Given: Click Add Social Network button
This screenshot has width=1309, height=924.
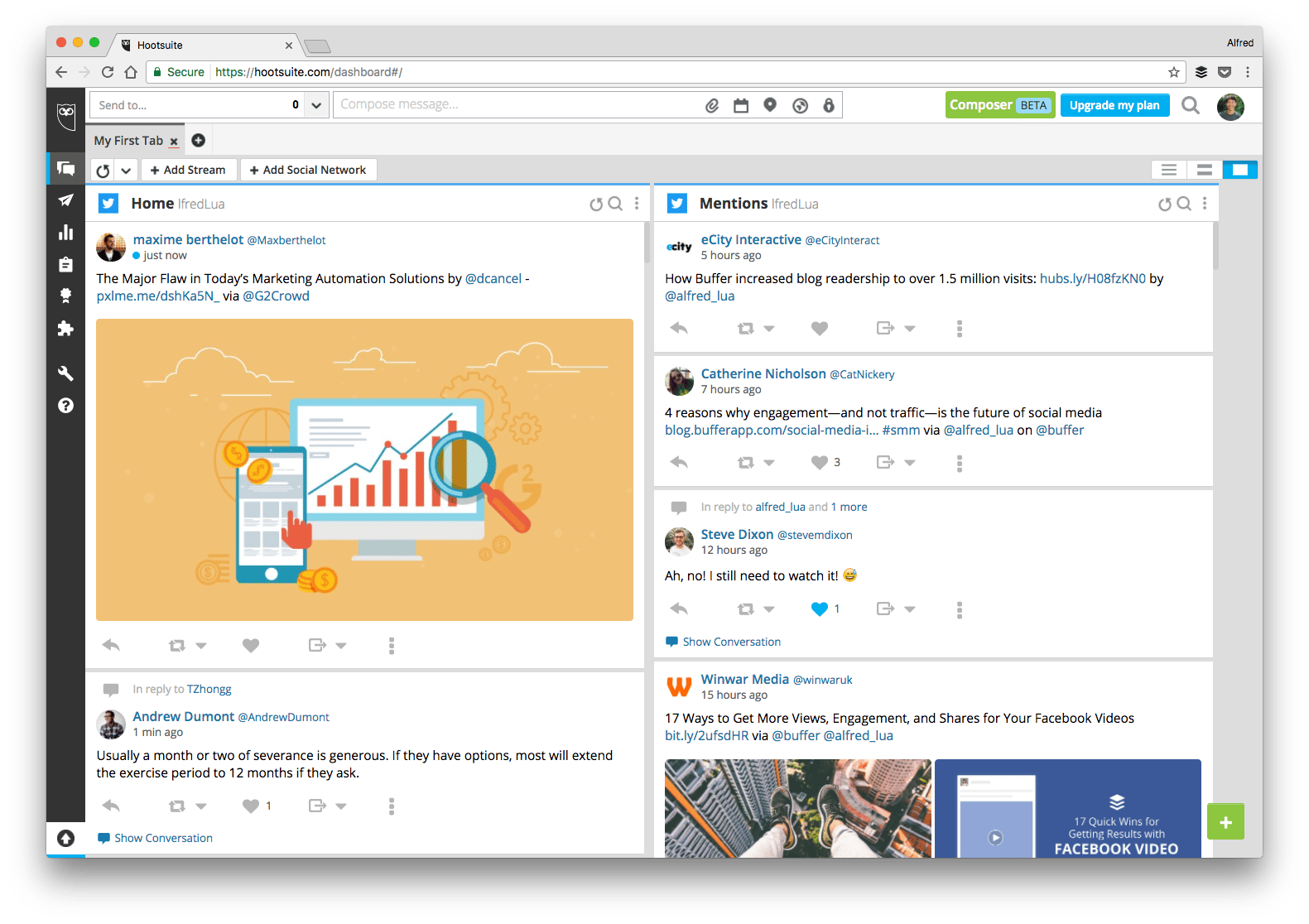Looking at the screenshot, I should 309,170.
